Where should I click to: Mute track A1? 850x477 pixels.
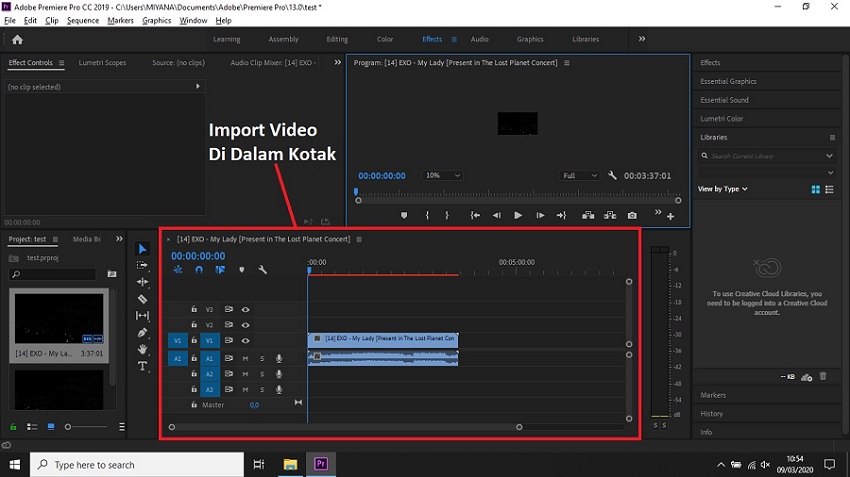coord(246,358)
